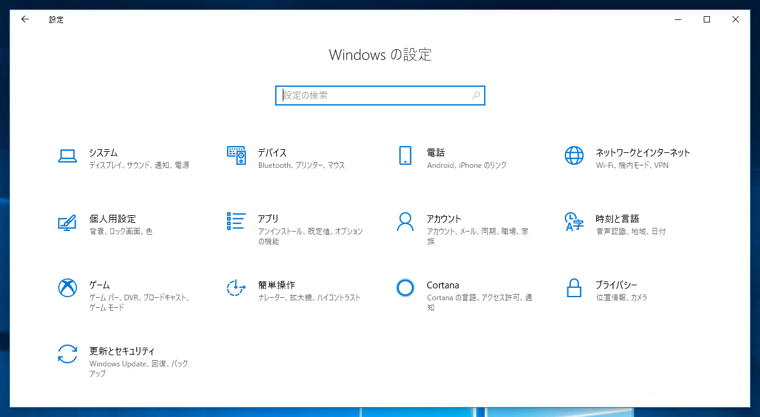Image resolution: width=760 pixels, height=417 pixels.
Task: Select the プライバシー heading
Action: (616, 285)
